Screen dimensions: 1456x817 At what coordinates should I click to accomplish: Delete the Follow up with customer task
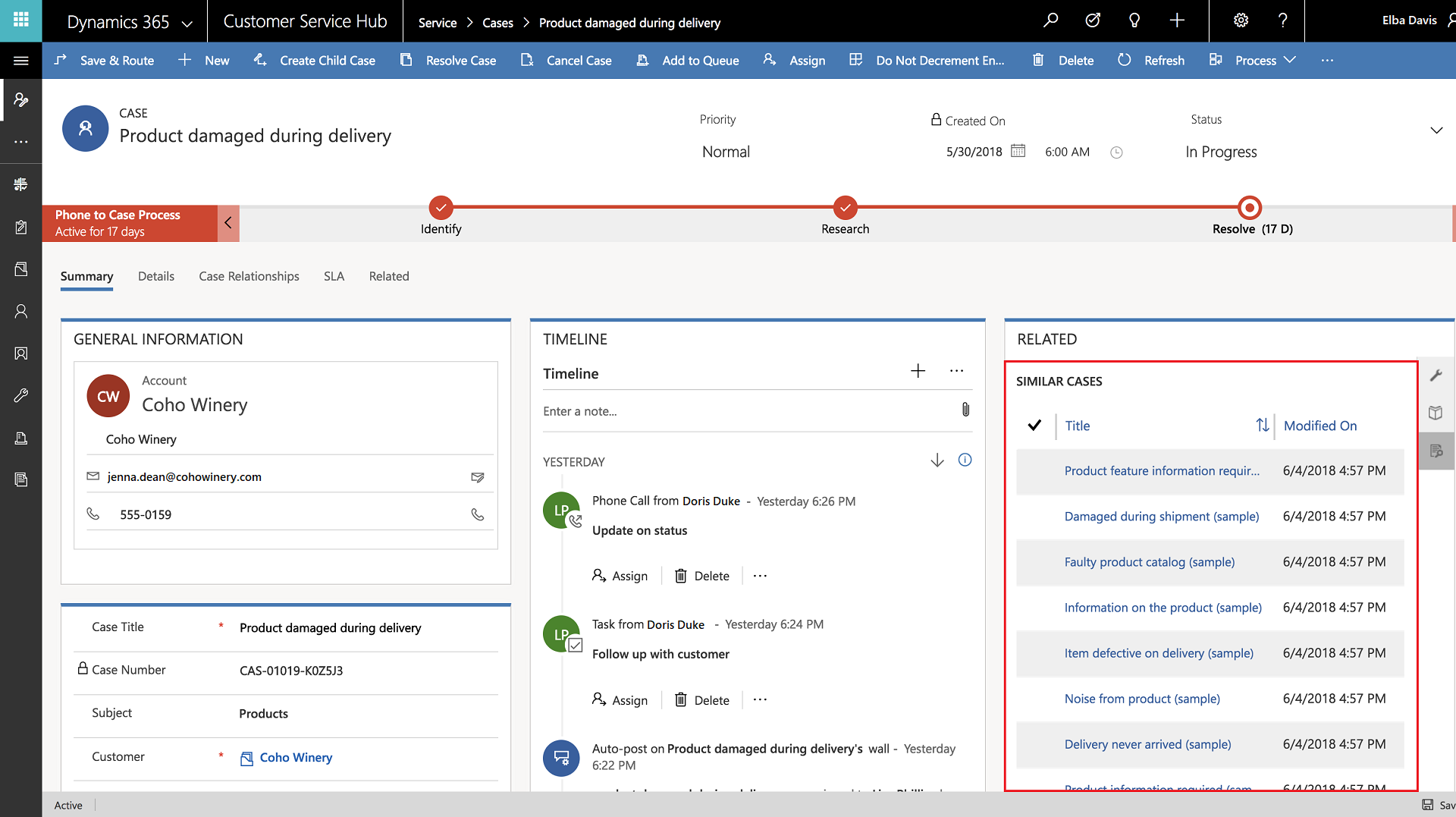(x=702, y=700)
